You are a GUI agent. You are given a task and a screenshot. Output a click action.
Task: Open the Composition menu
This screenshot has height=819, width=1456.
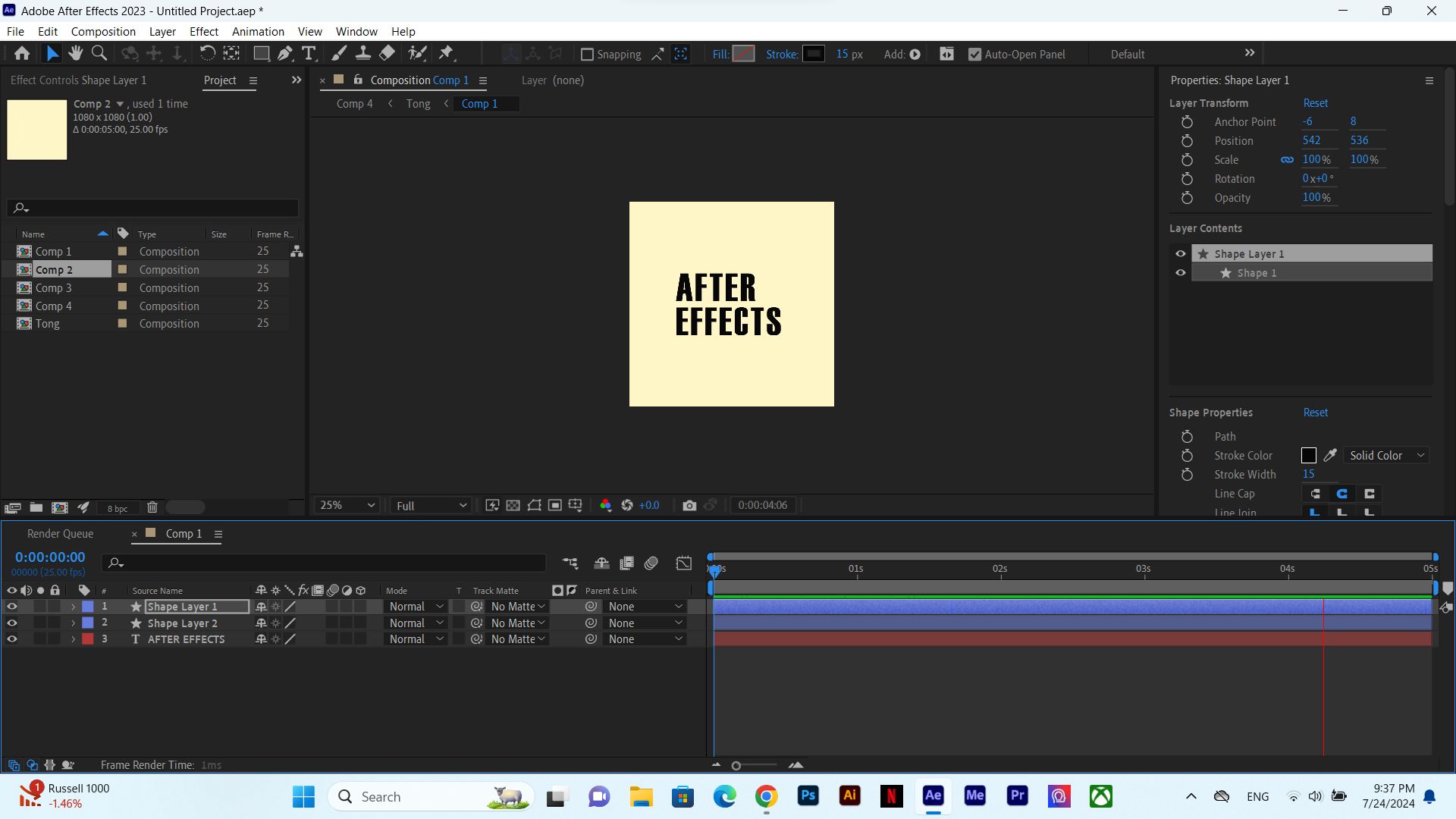pos(103,31)
